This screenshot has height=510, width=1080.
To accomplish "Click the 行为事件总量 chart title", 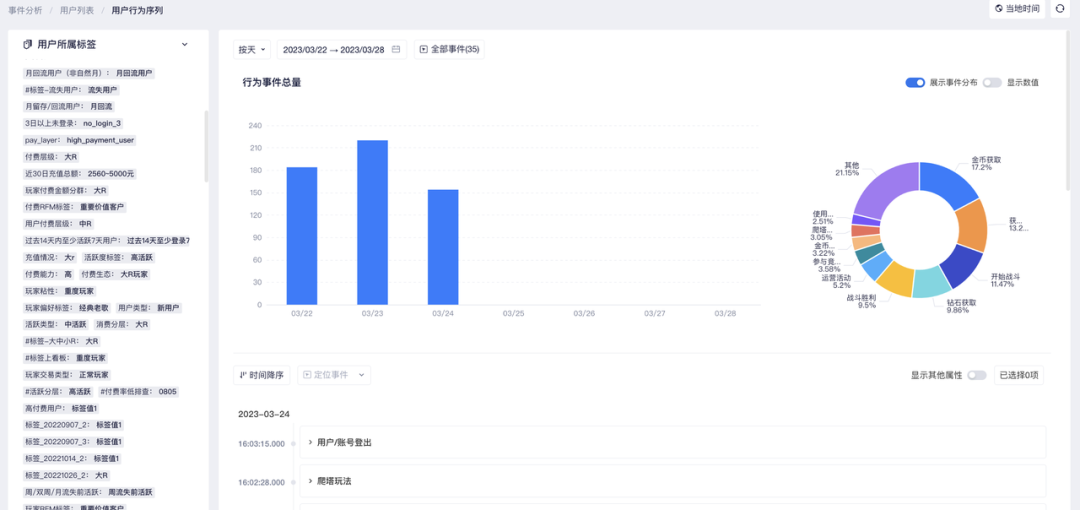I will click(x=271, y=83).
